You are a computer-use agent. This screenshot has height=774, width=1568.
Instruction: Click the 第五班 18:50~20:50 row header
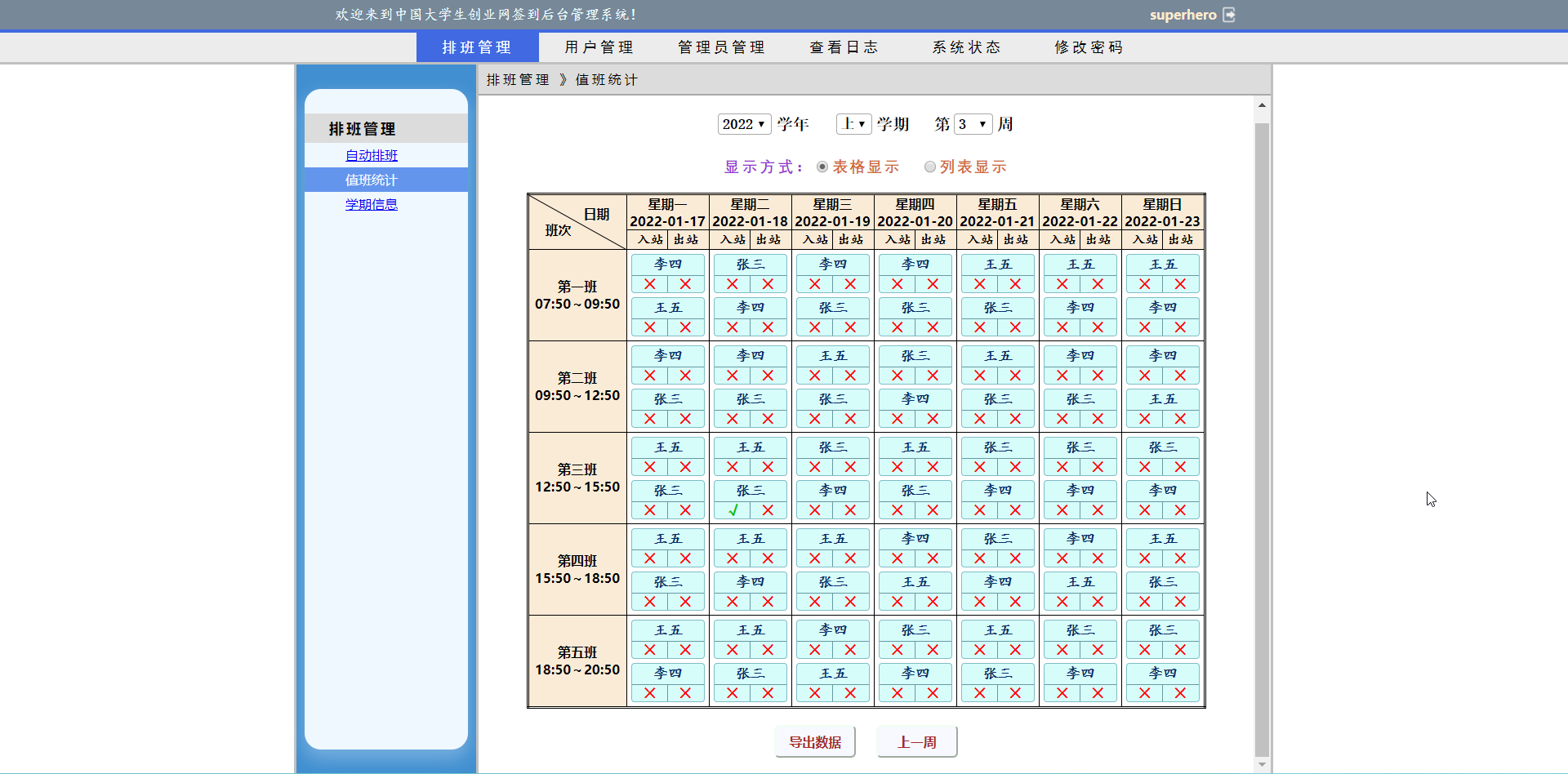577,661
